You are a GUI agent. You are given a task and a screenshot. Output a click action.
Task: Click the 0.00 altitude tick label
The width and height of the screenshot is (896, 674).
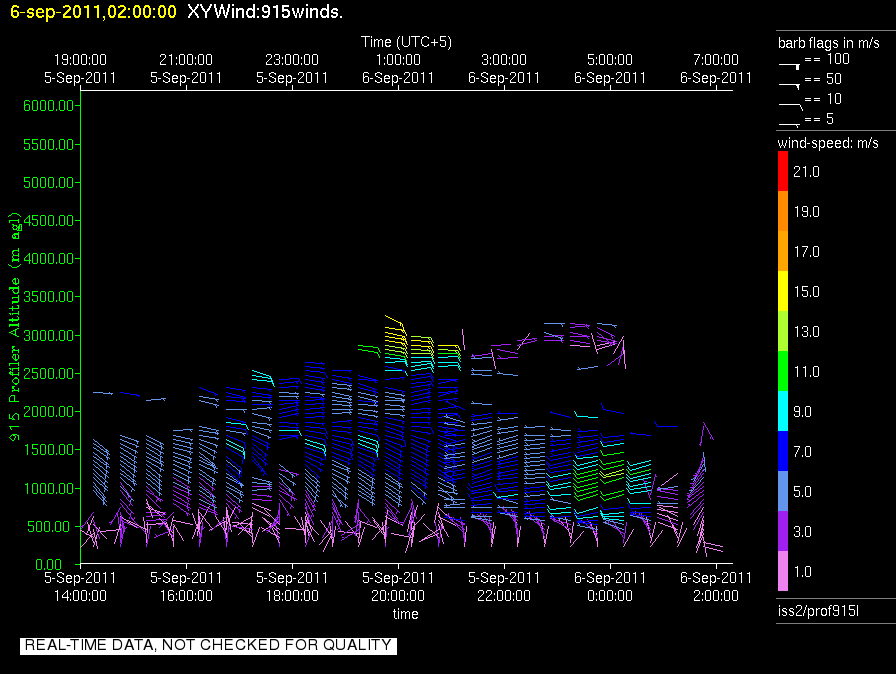pyautogui.click(x=49, y=565)
